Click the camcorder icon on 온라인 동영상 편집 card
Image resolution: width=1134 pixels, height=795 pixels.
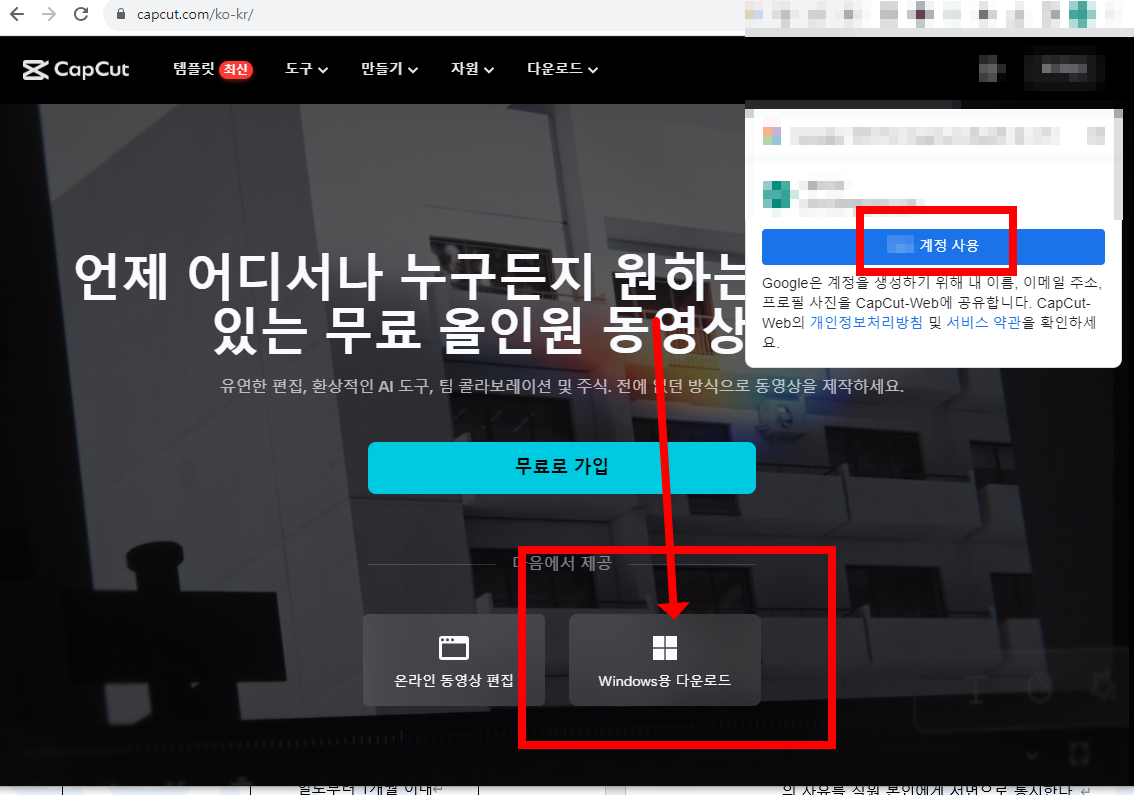click(454, 647)
